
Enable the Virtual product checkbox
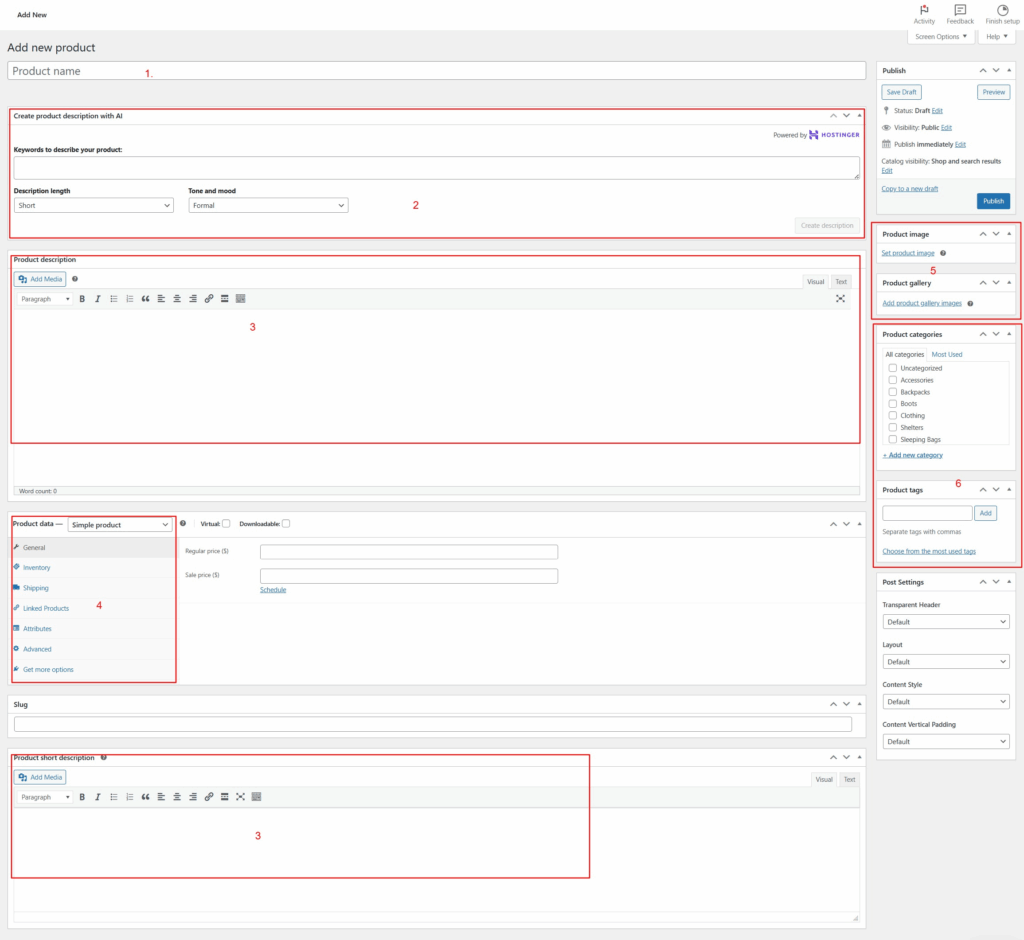(x=226, y=523)
